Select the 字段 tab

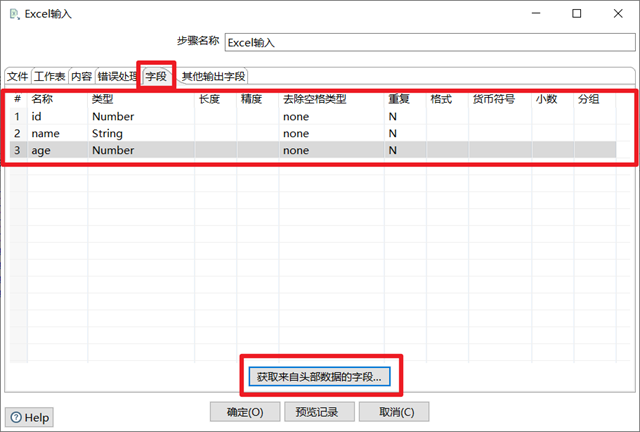tap(156, 76)
